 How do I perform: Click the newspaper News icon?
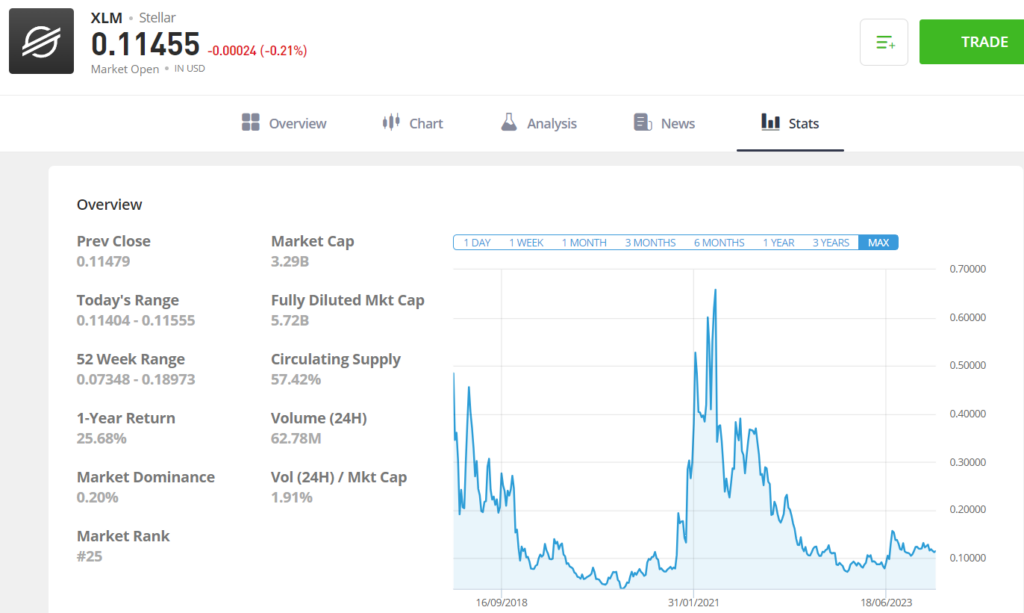tap(643, 122)
